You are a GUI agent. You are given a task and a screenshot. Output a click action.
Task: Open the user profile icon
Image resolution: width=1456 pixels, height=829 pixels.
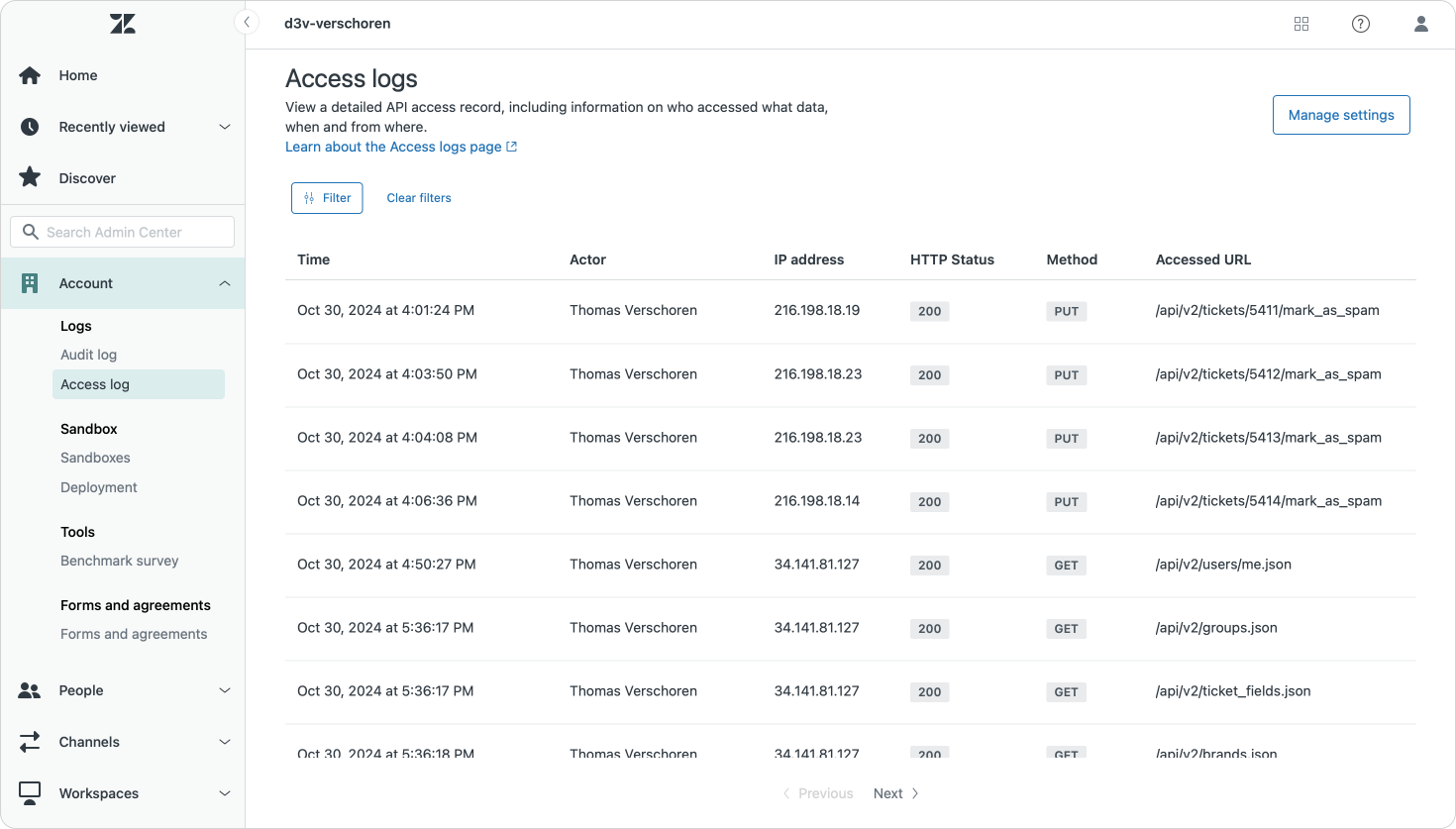(1420, 24)
